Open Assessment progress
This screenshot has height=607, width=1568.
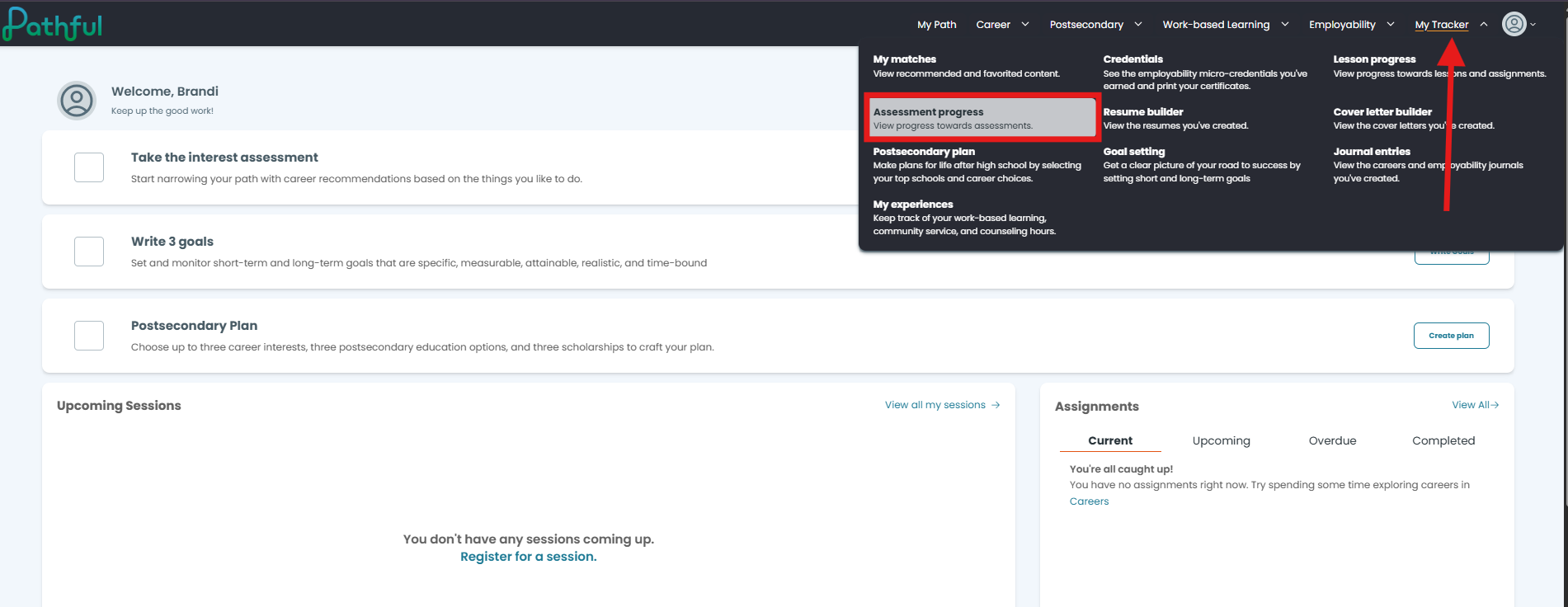(982, 118)
